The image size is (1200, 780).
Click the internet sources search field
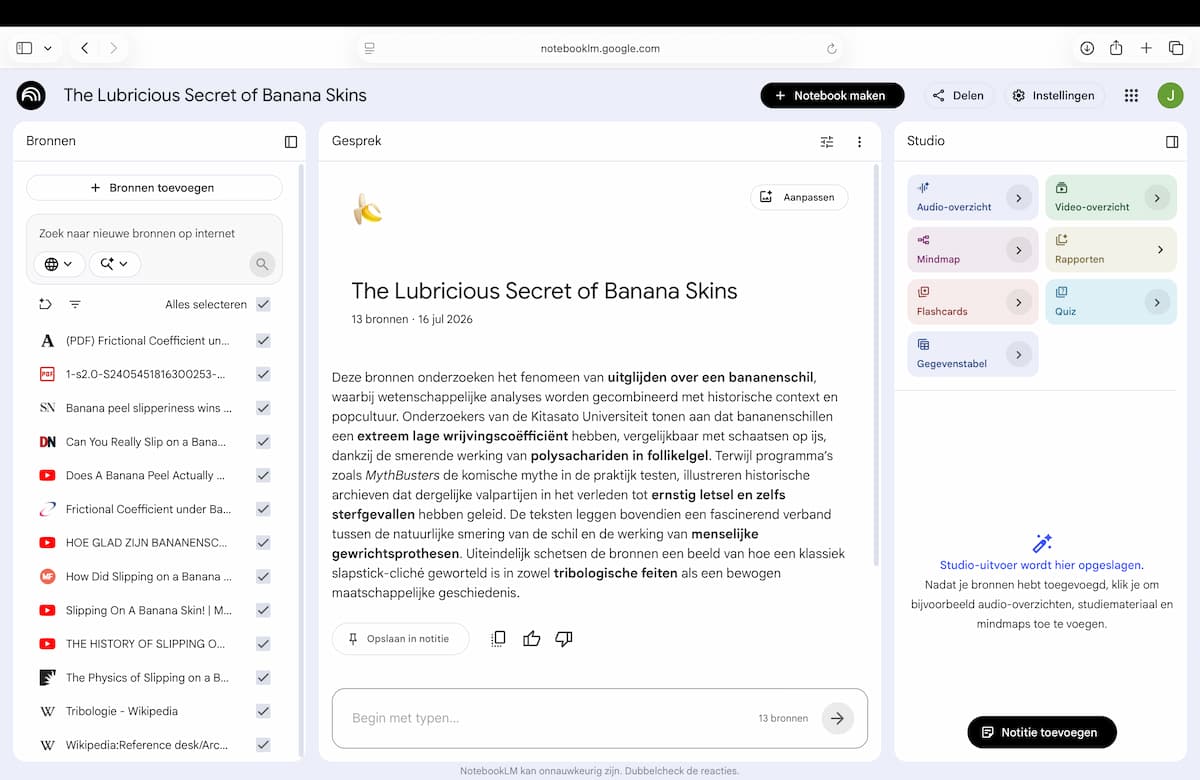coord(154,233)
